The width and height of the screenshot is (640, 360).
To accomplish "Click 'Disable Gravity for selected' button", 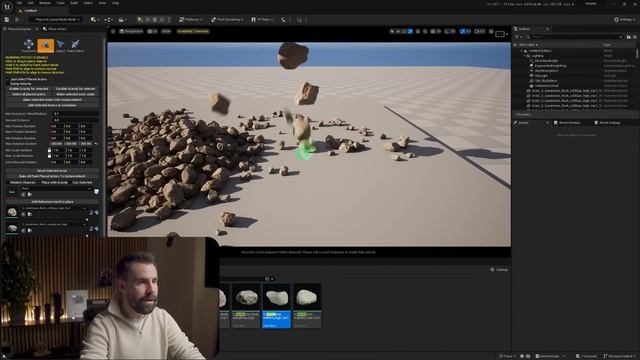I will pos(75,89).
